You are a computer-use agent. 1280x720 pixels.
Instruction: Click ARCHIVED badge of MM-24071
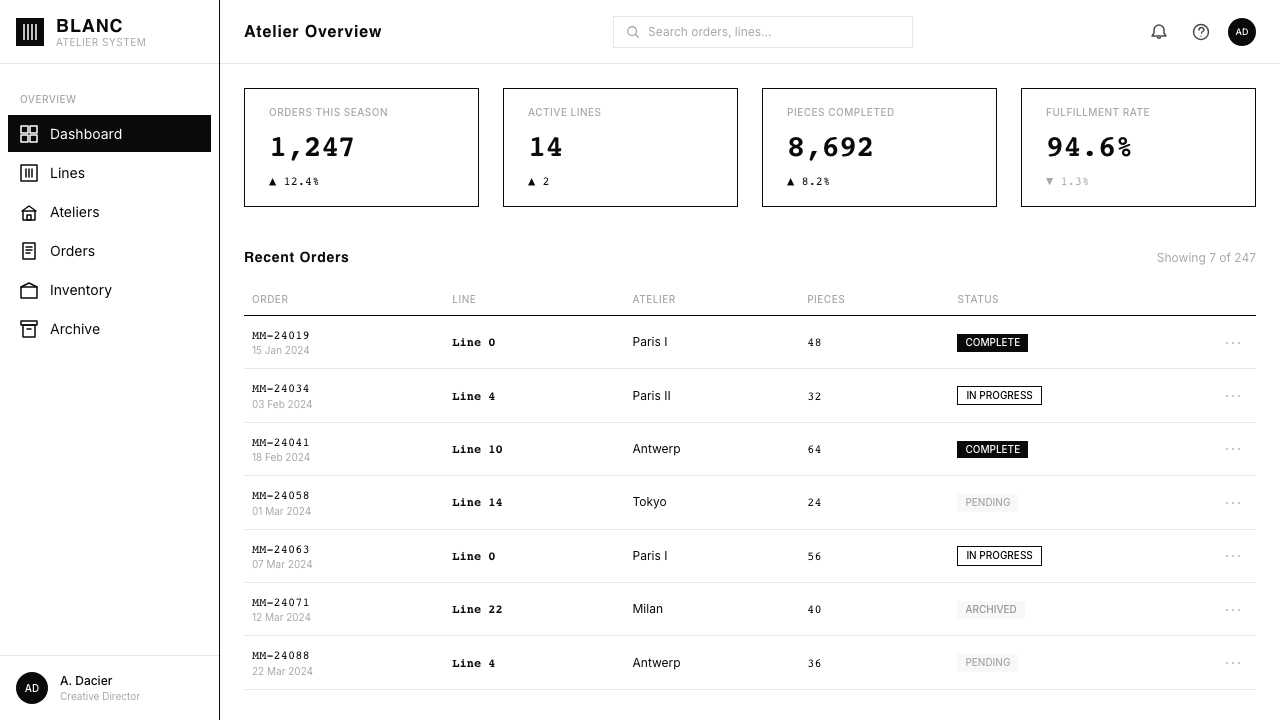point(991,610)
